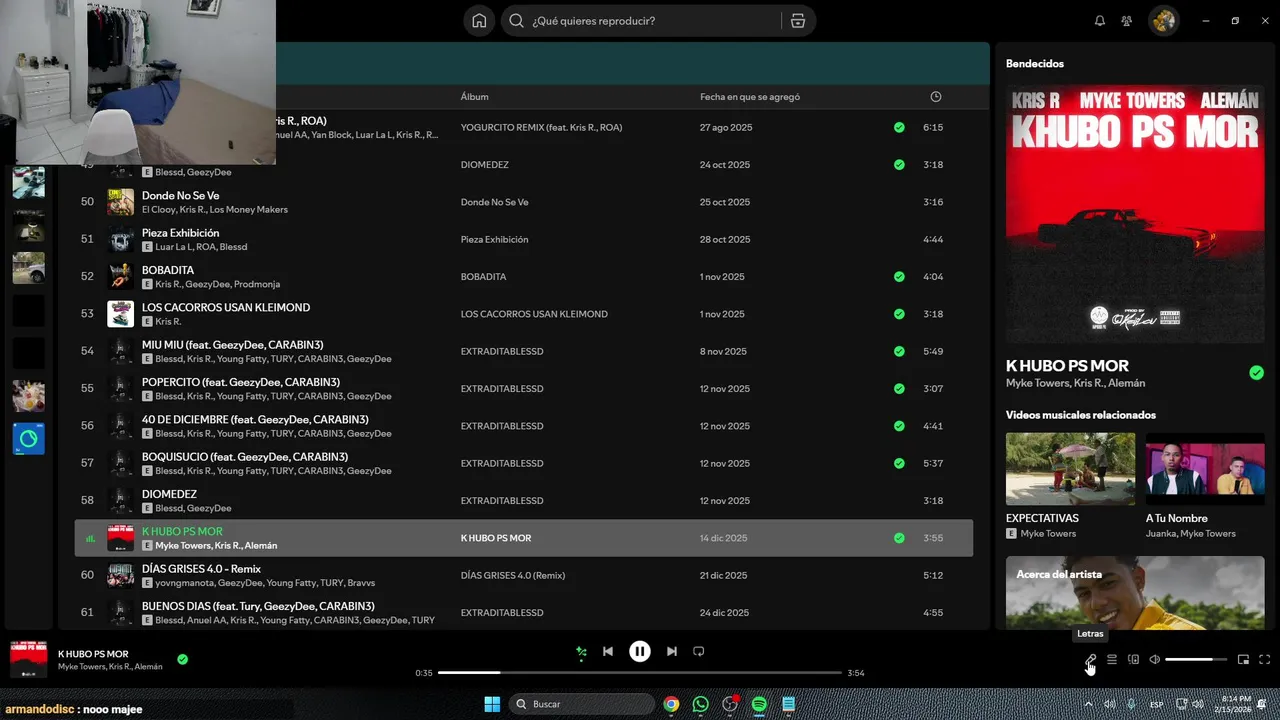This screenshot has height=720, width=1280.
Task: Open OBS Studio from the taskbar
Action: click(x=730, y=704)
